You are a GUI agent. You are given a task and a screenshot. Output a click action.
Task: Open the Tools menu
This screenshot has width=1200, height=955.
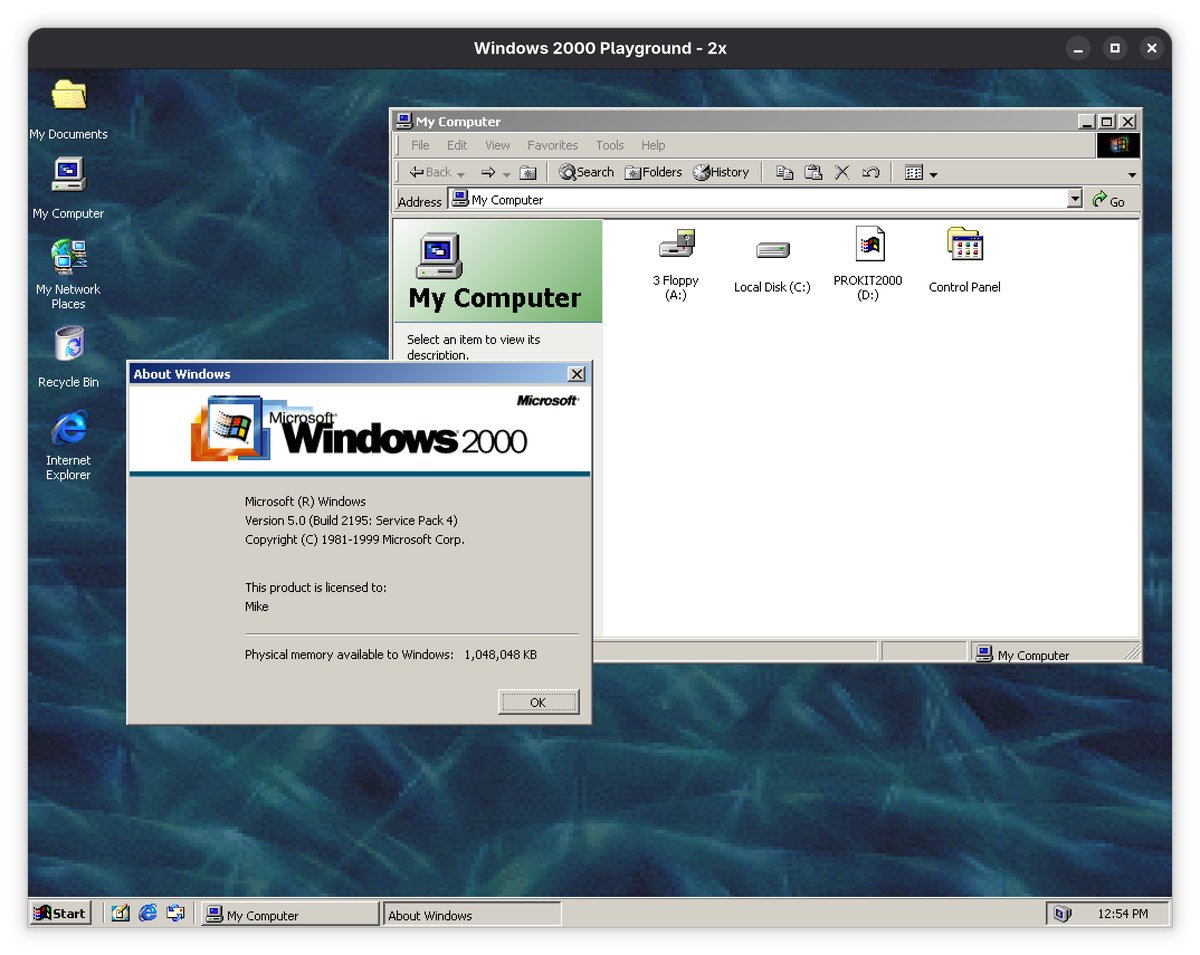[x=610, y=145]
